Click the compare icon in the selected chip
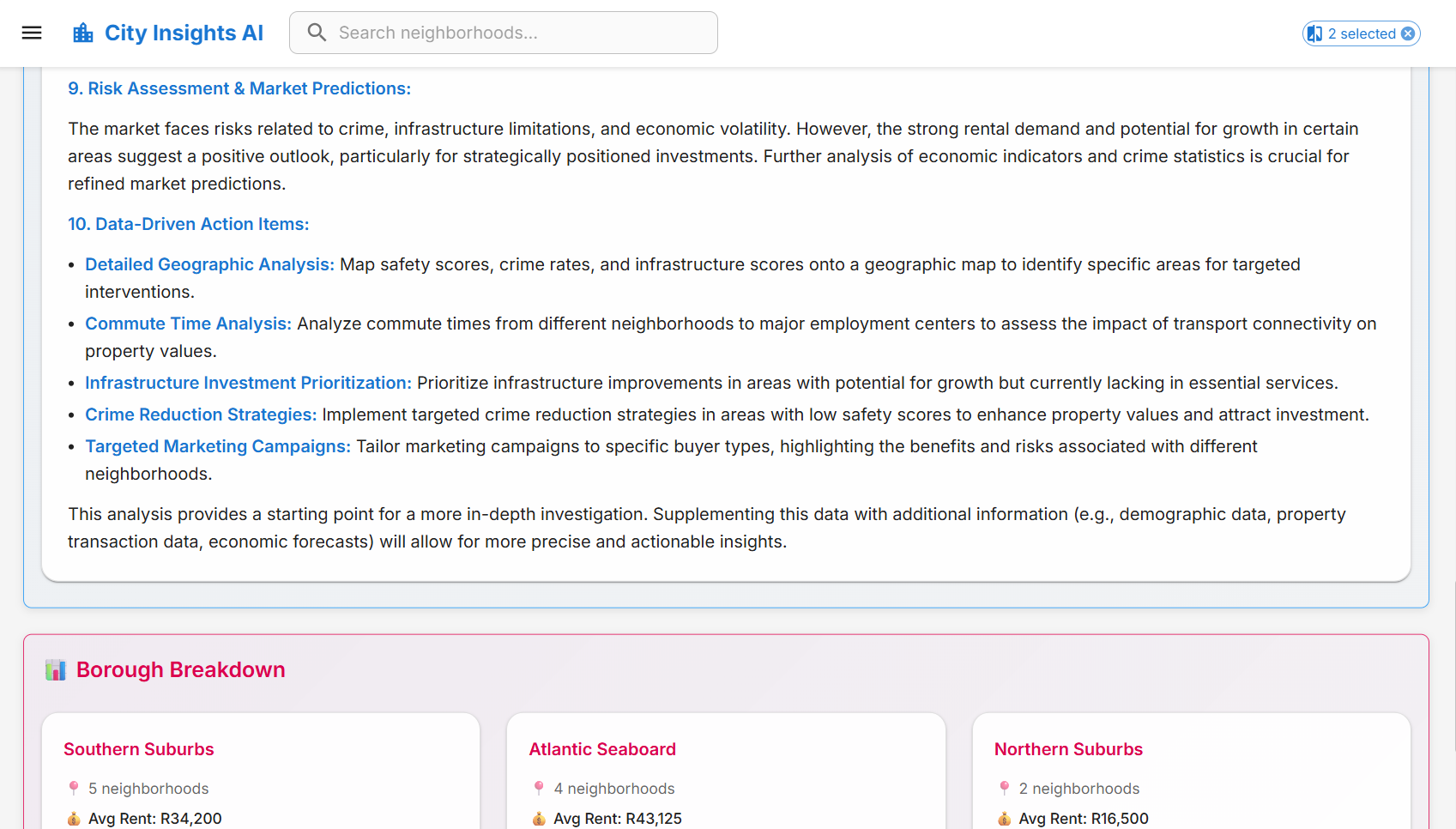 pyautogui.click(x=1314, y=33)
